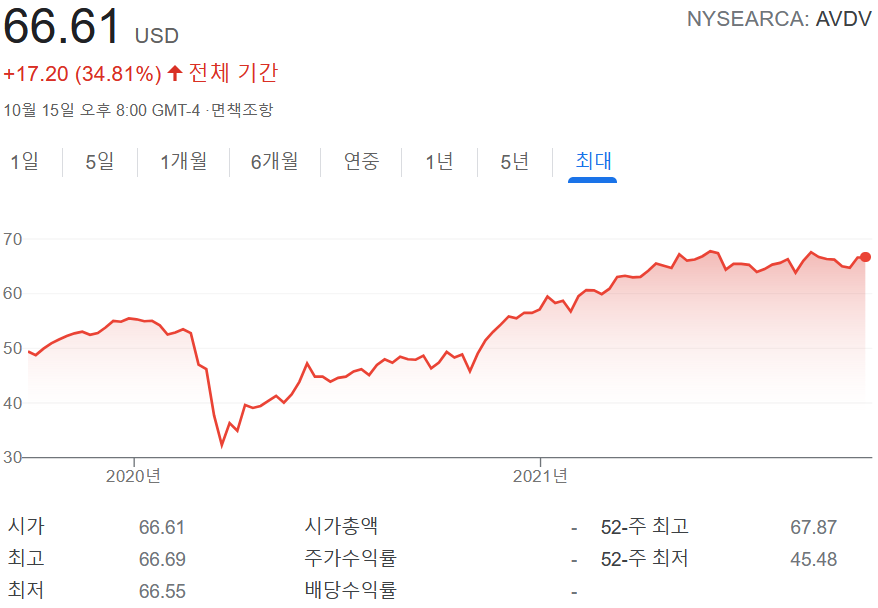This screenshot has height=608, width=878.
Task: Click the 30 y-axis label
Action: click(12, 457)
